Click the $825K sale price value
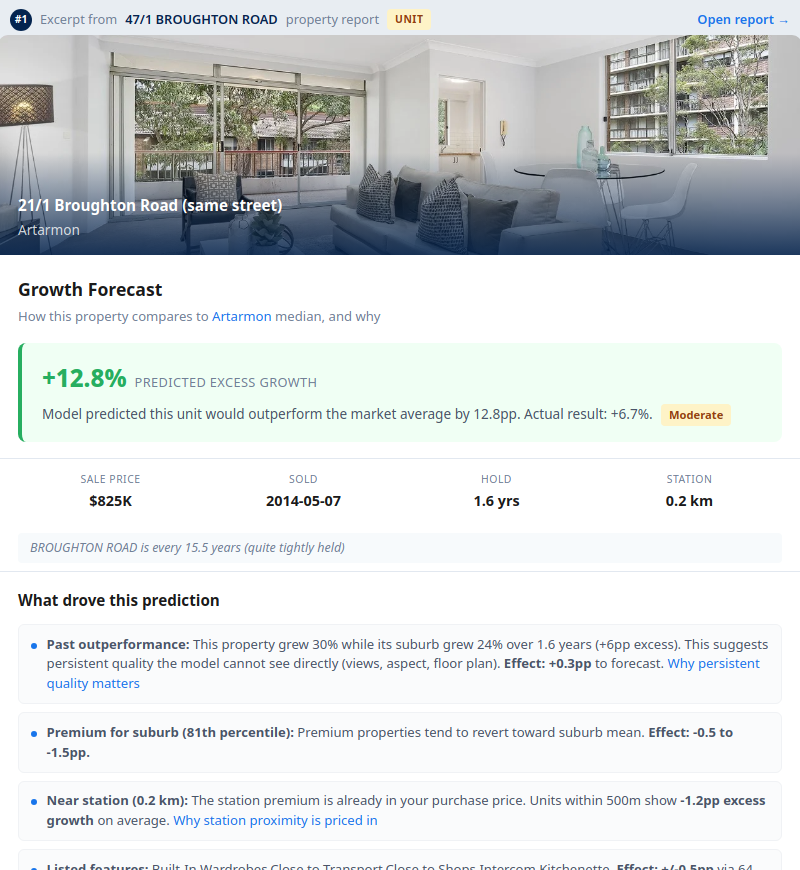The width and height of the screenshot is (800, 870). point(110,501)
